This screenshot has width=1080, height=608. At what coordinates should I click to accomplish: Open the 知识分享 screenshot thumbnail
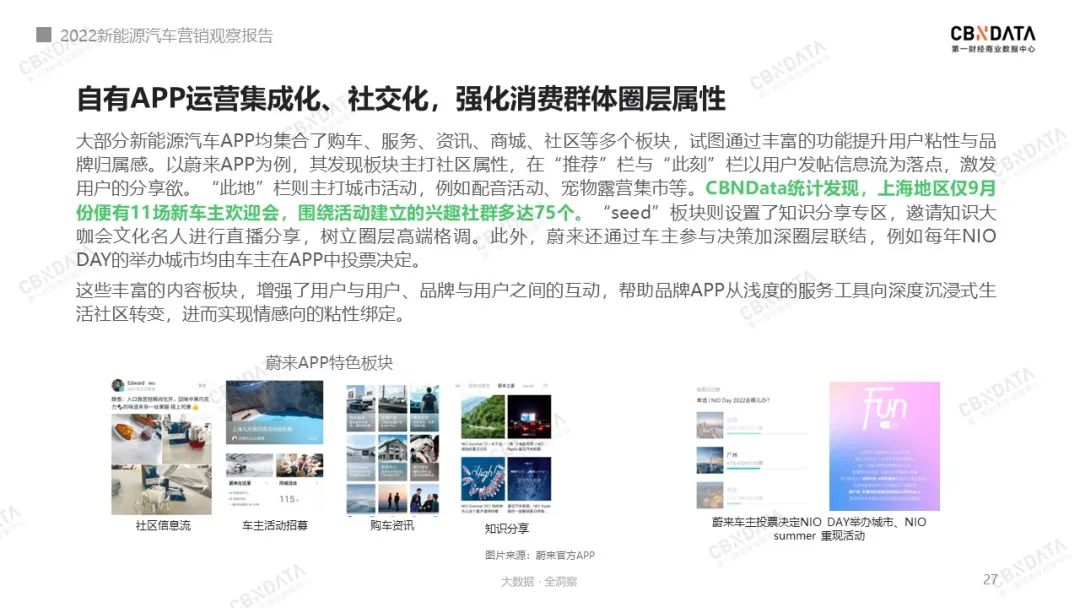(506, 449)
